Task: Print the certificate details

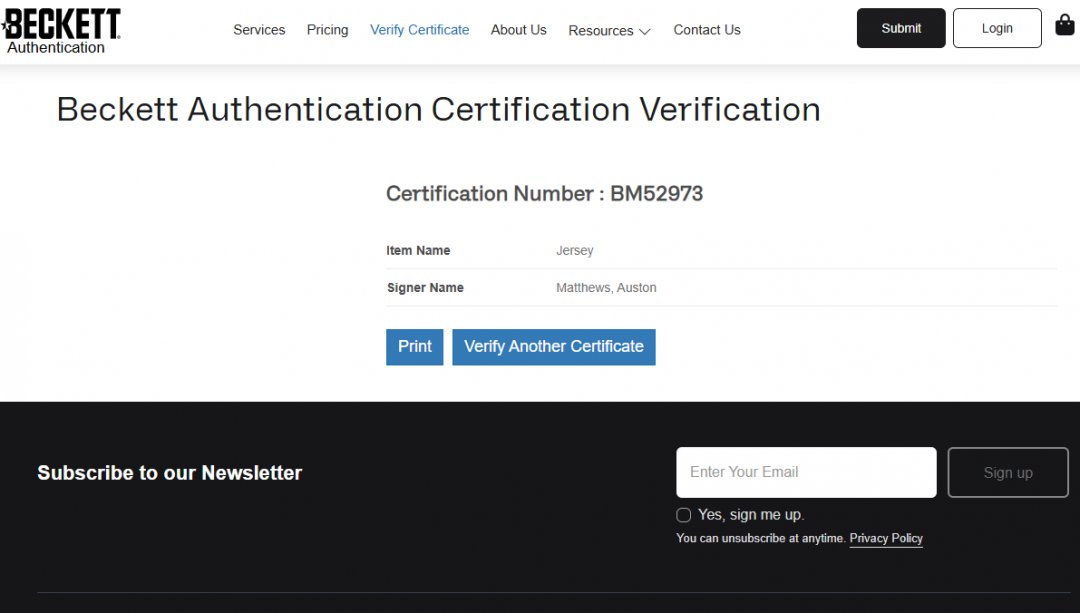Action: pos(414,347)
